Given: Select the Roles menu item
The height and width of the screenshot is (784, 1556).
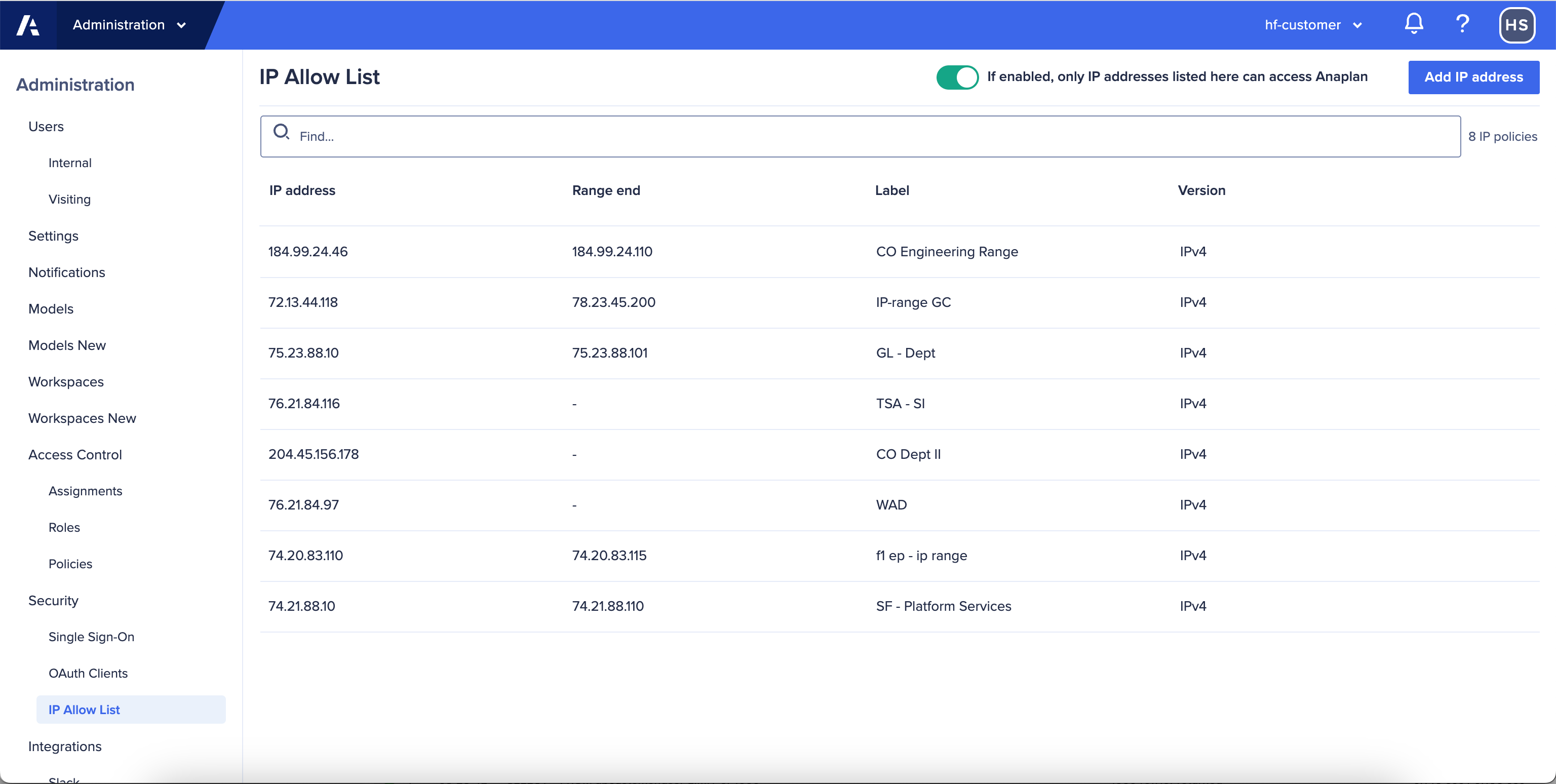Looking at the screenshot, I should (x=64, y=527).
